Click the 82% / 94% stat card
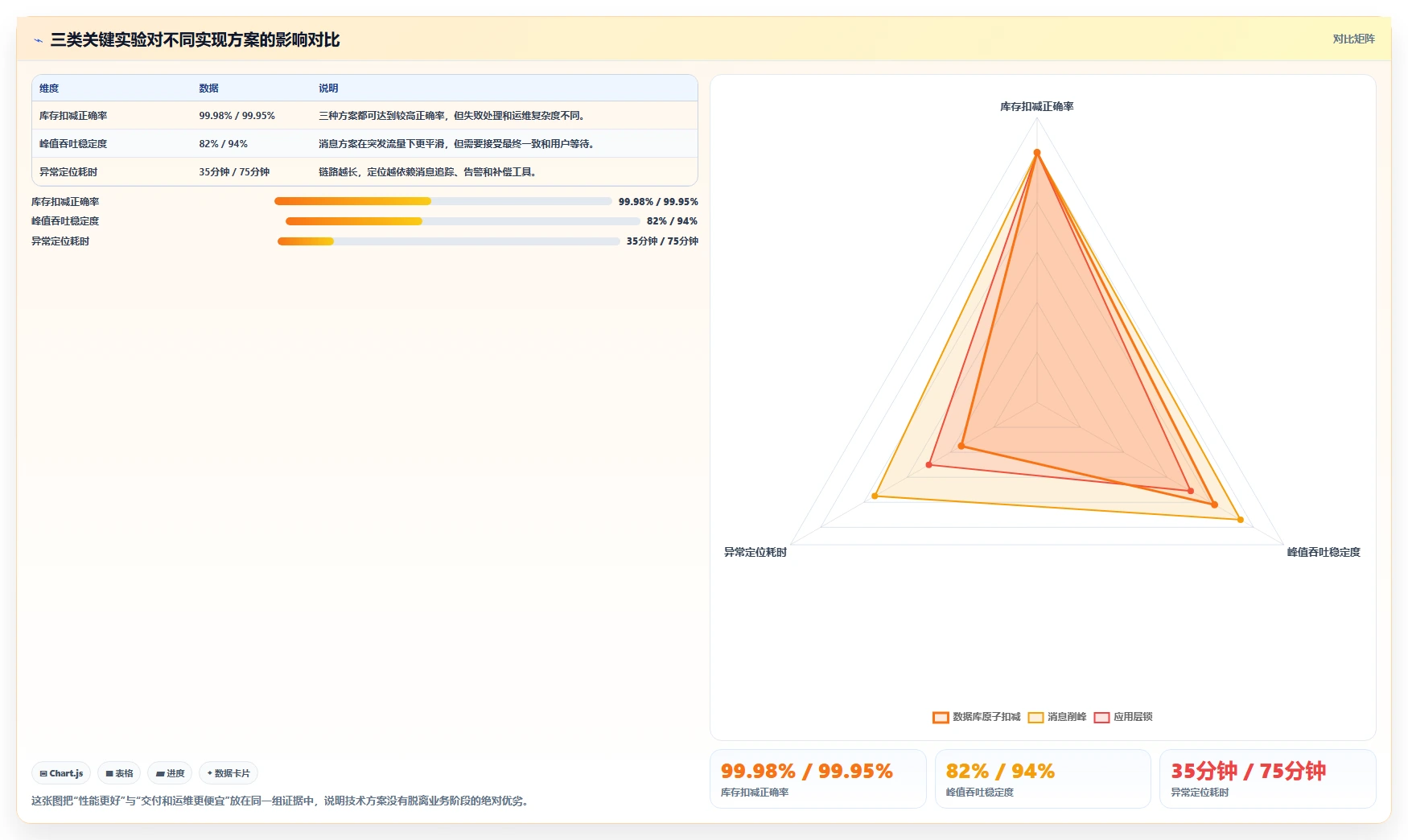The height and width of the screenshot is (840, 1408). click(x=1043, y=779)
